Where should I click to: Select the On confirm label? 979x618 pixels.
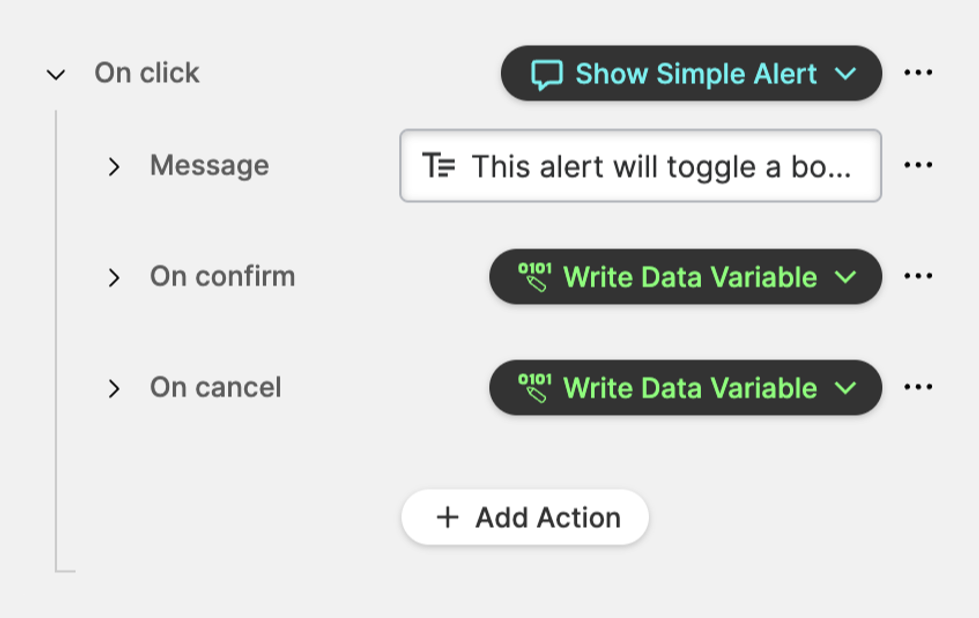(222, 276)
